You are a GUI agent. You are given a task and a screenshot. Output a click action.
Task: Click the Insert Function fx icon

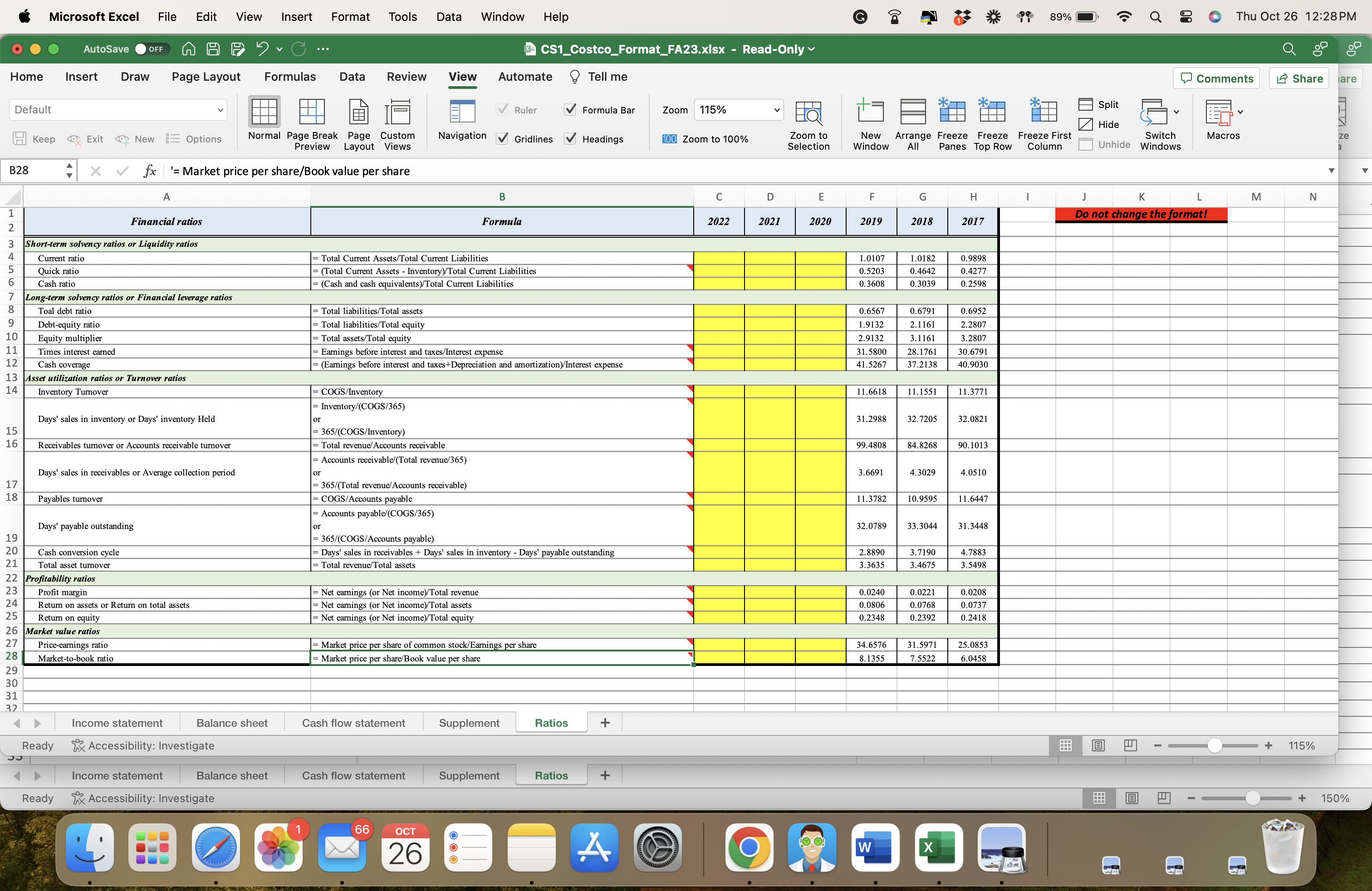(150, 171)
